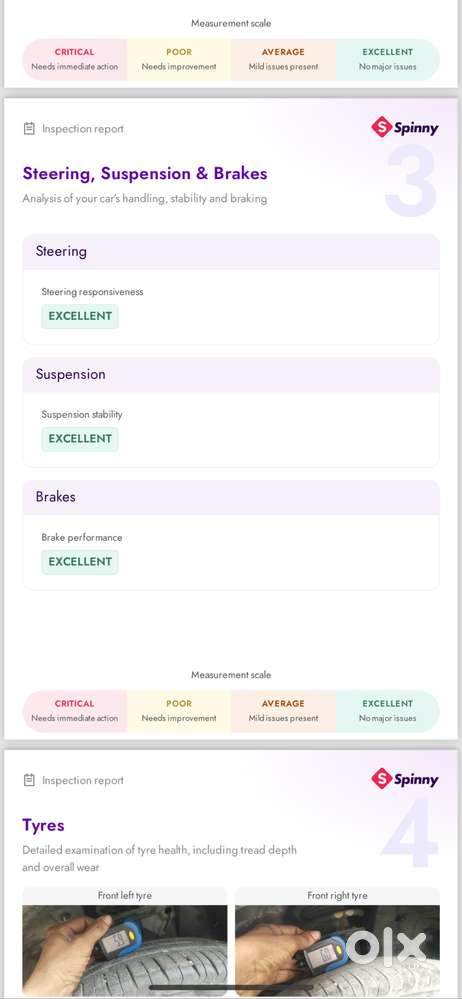Screen dimensions: 462x999
Task: Select the Suspension card header
Action: tap(231, 375)
